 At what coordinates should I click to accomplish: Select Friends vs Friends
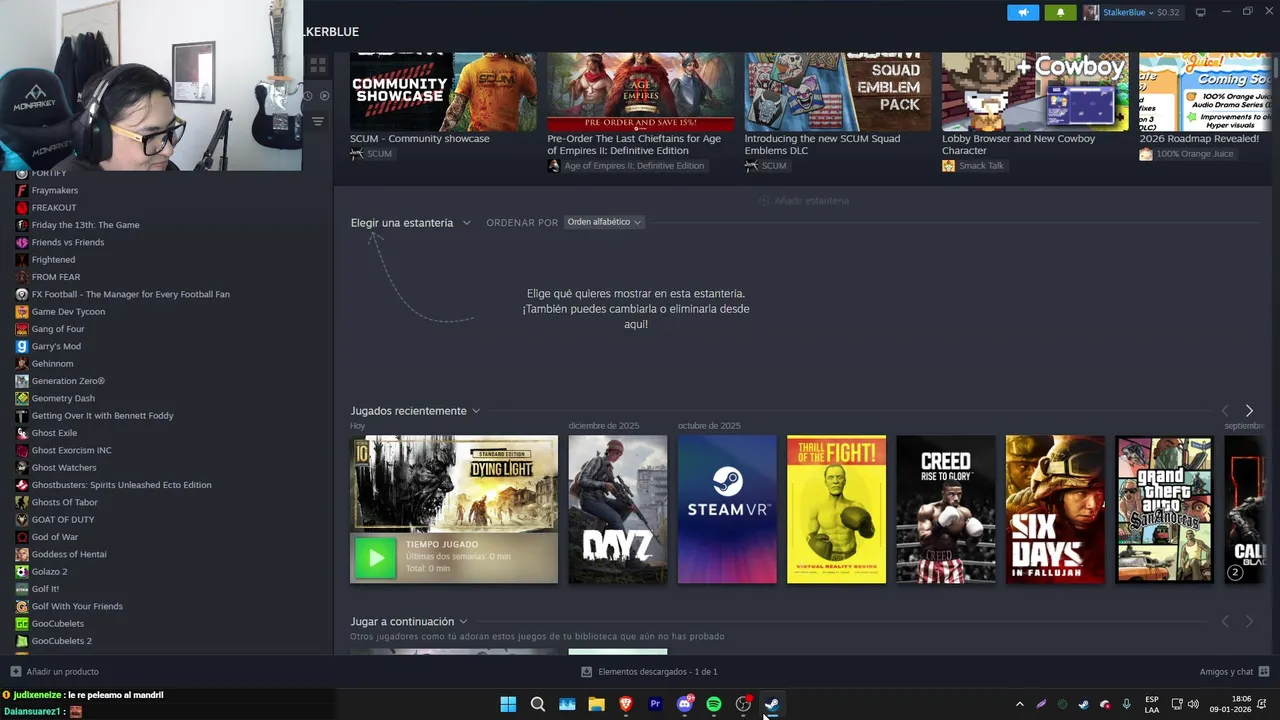[67, 242]
